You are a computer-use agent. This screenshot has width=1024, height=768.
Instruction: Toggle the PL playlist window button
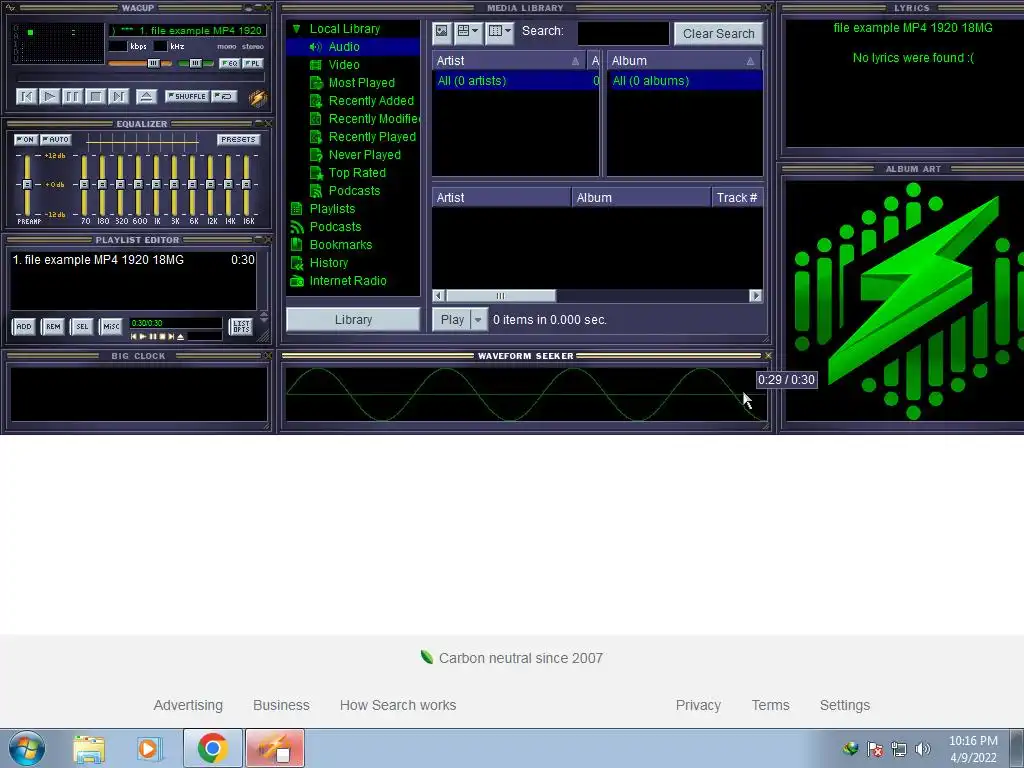pos(253,63)
